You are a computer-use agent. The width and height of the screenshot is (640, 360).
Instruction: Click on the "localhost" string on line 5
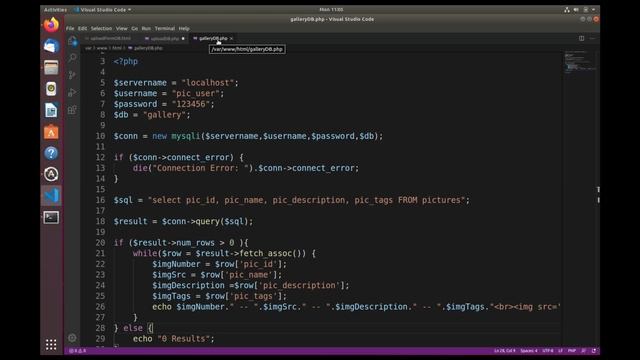point(207,82)
